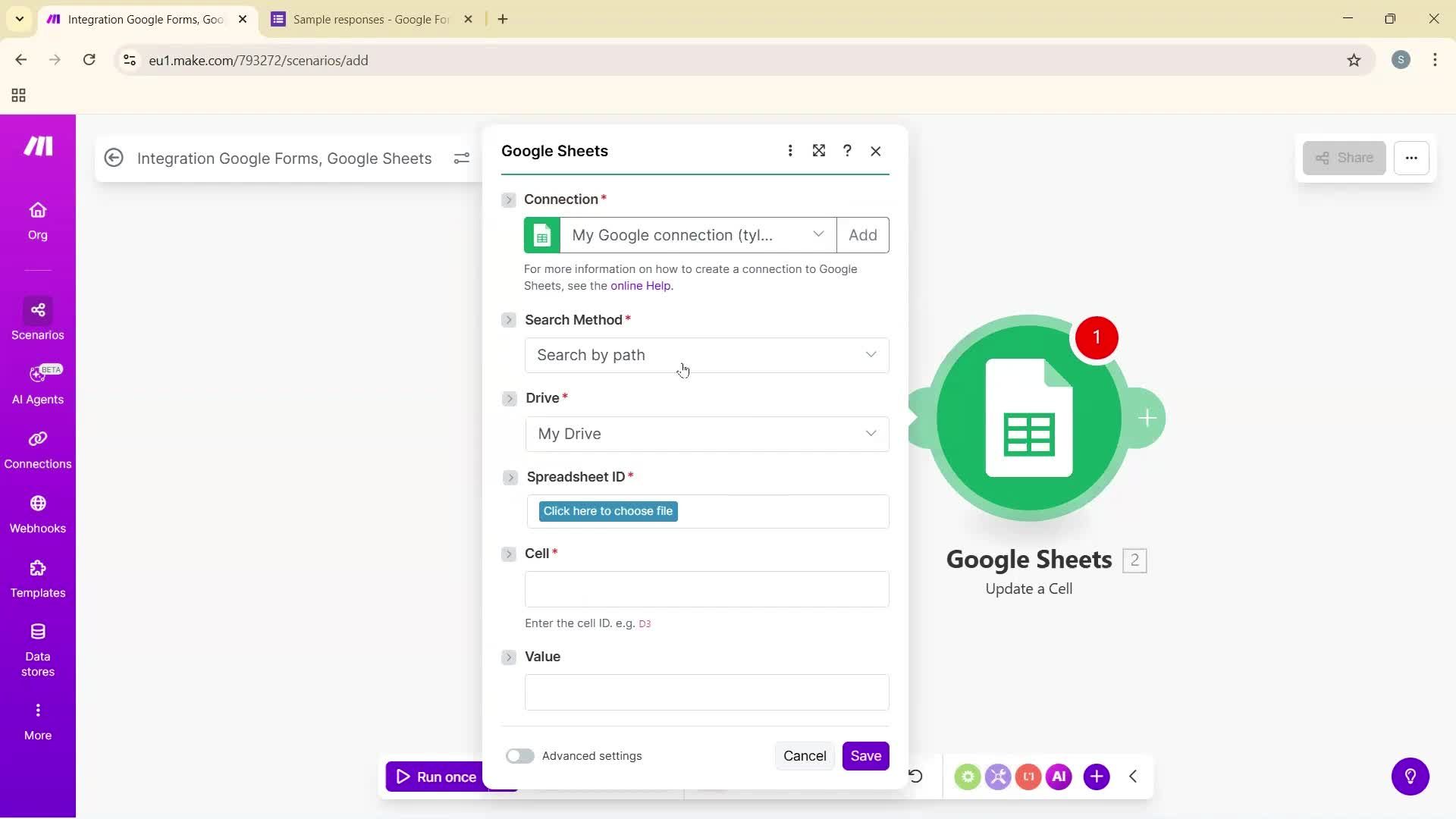Screen dimensions: 1456x819
Task: Collapse the Spreadsheet ID section
Action: click(x=510, y=477)
